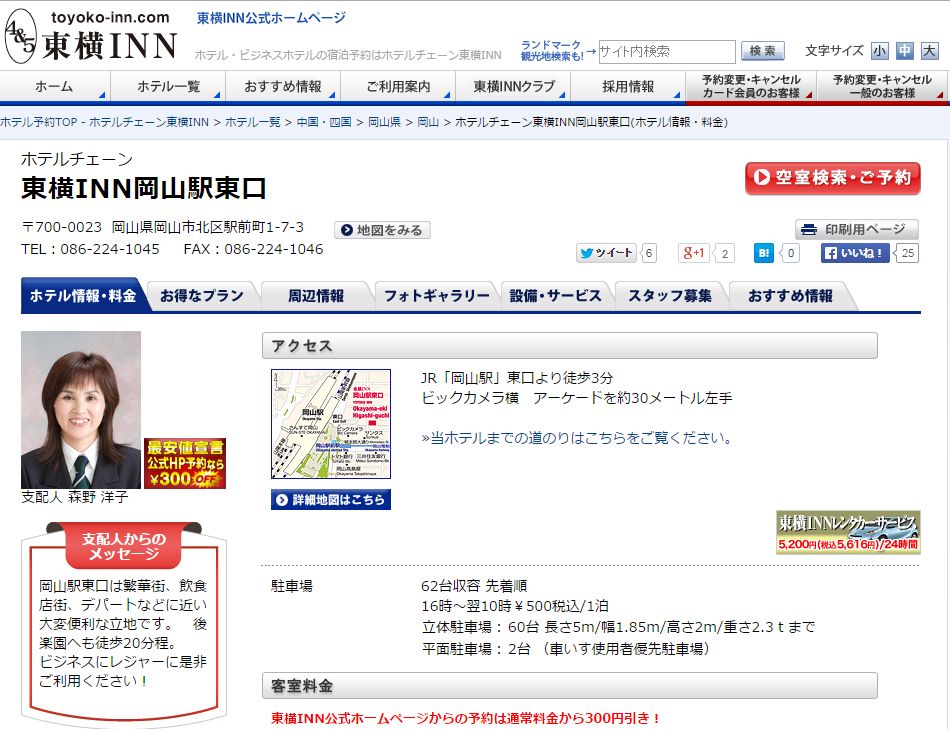Switch to the 設備・サービス tab
950x729 pixels.
point(556,296)
